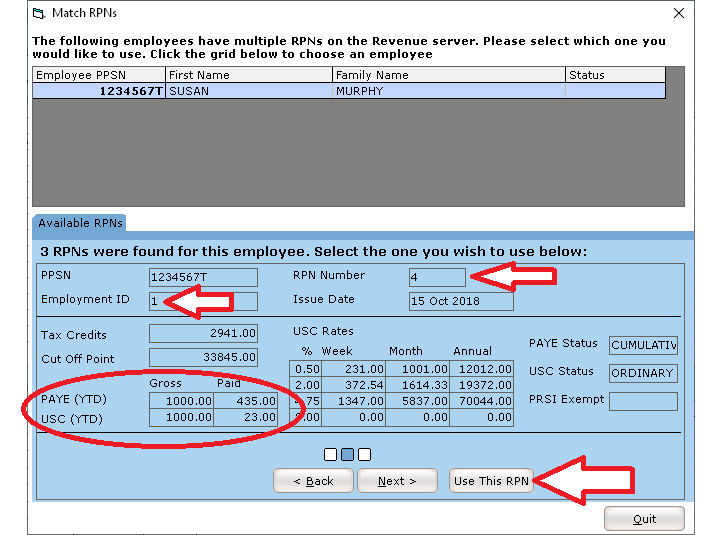
Task: Select the third RPN page indicator square
Action: pos(364,455)
